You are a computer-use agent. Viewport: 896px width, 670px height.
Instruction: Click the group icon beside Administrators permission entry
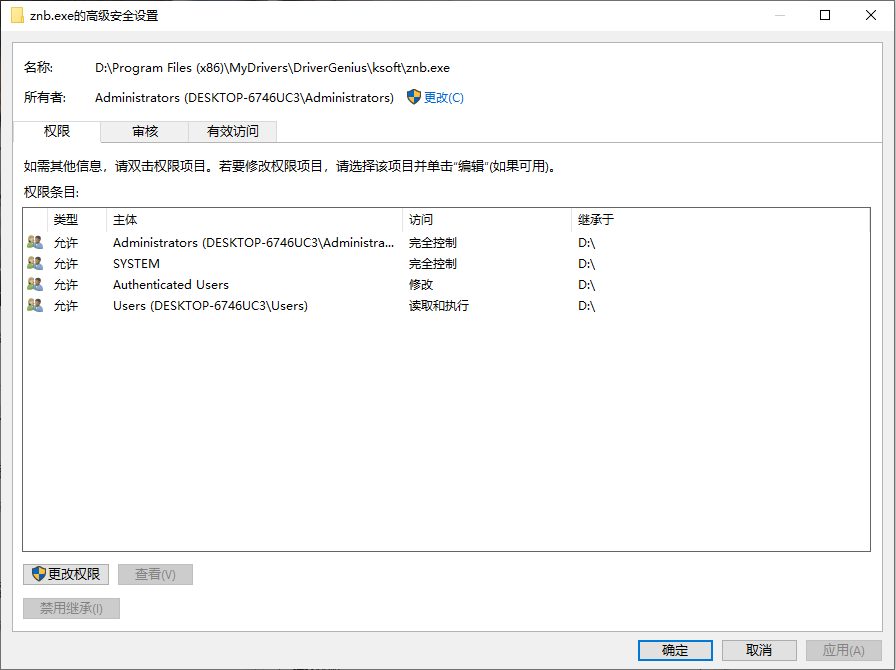[x=34, y=242]
